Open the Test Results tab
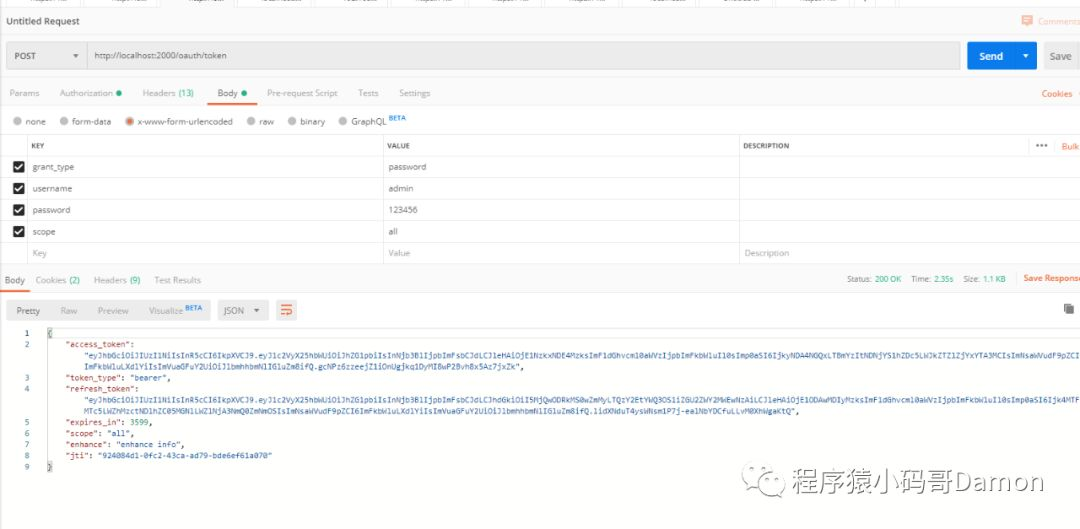This screenshot has height=529, width=1080. point(178,280)
